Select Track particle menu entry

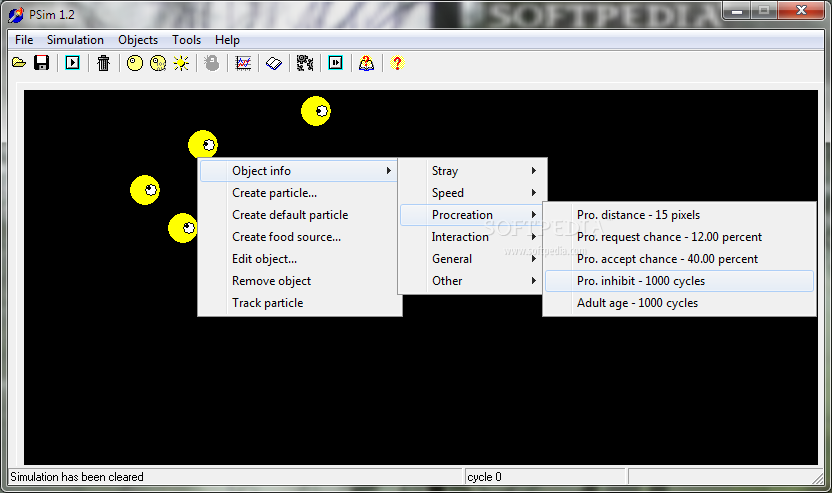coord(299,303)
